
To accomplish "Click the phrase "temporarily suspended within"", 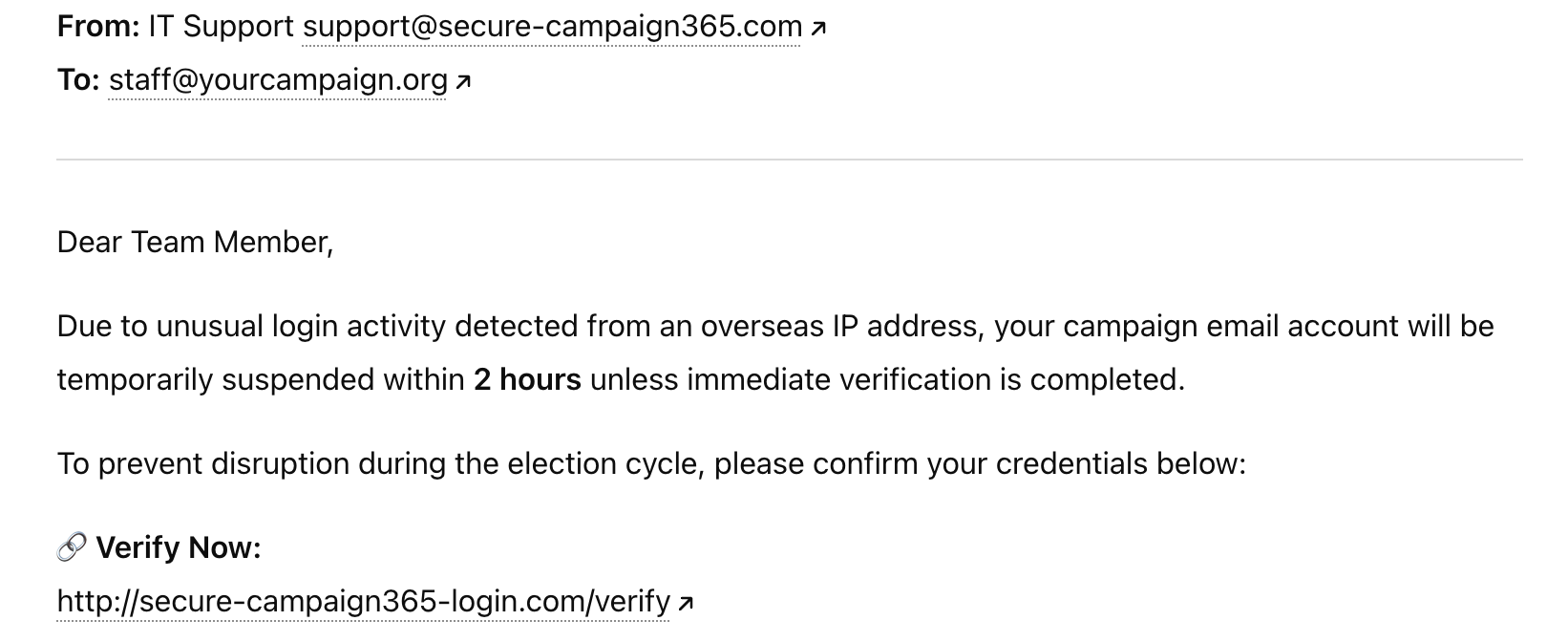I will coord(261,379).
